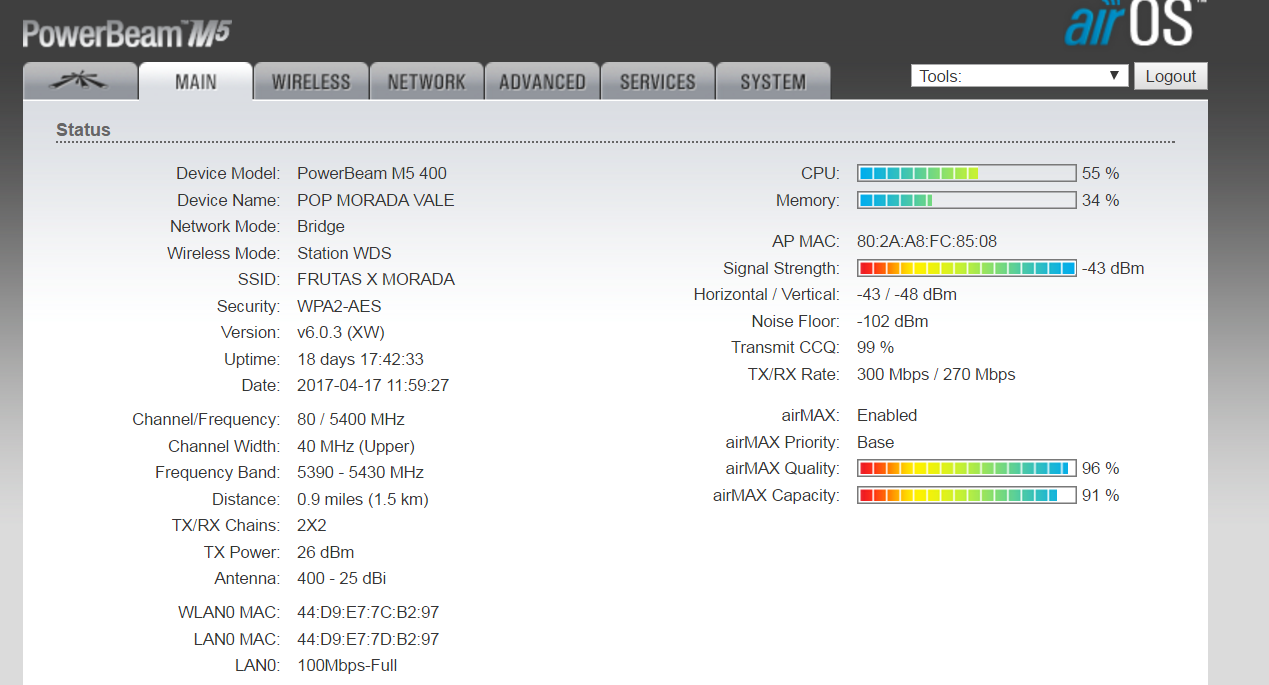Click Distance value 0.9 miles (1.5 km)
Screen dimensions: 1269x685
pyautogui.click(x=363, y=499)
